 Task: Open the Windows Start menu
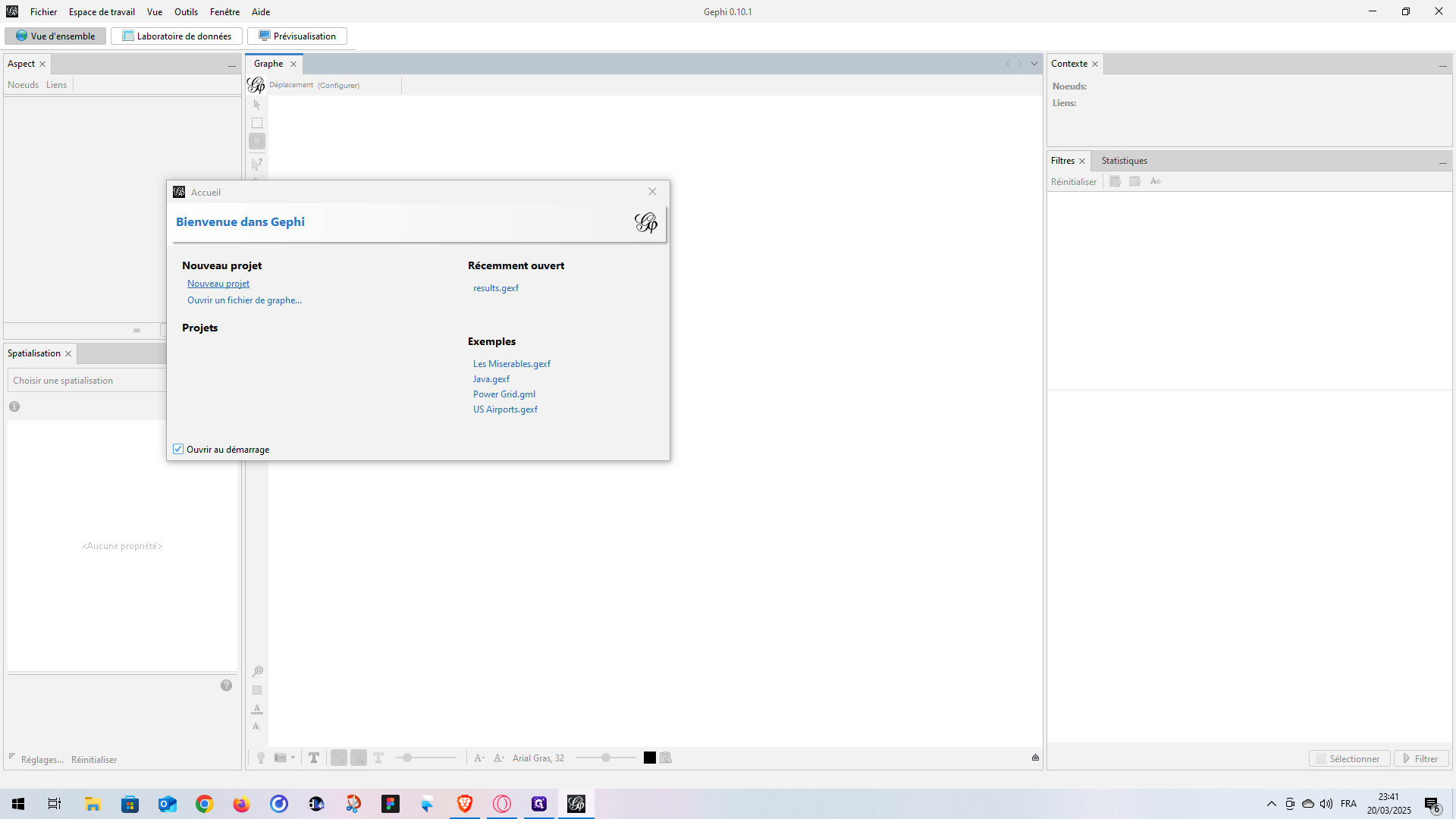(18, 804)
